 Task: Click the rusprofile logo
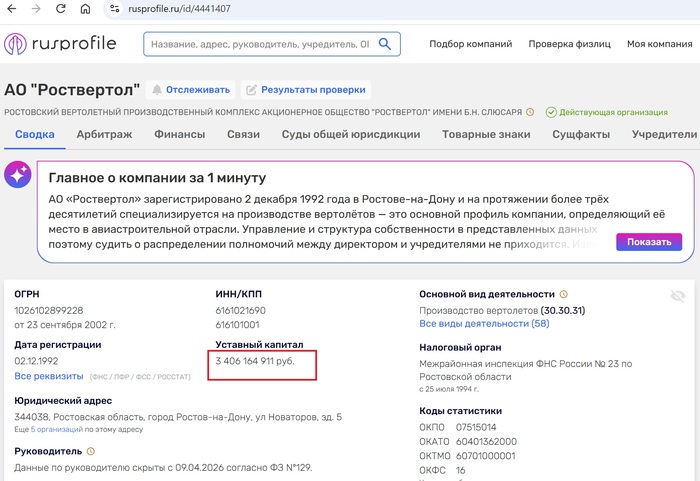pos(60,44)
